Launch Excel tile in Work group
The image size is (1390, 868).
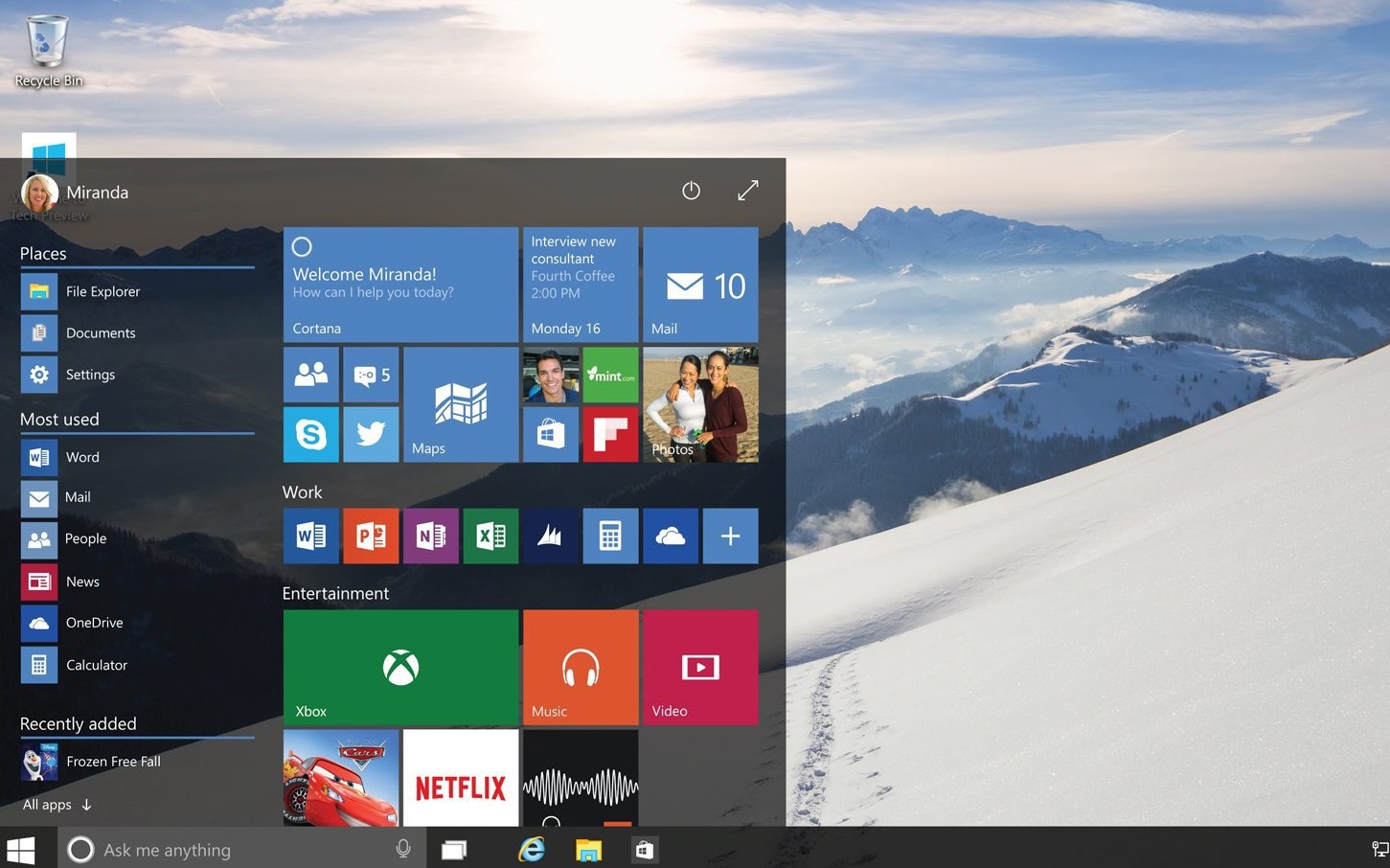pos(490,536)
